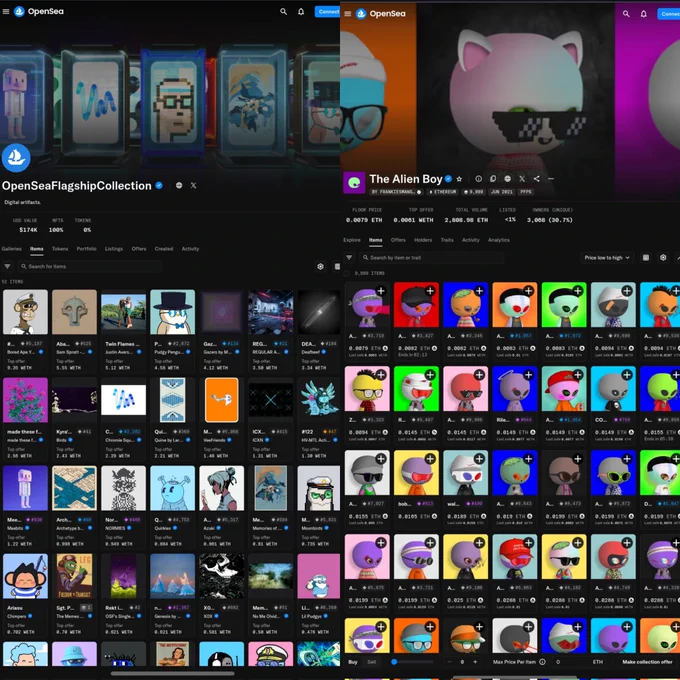Switch grid view icon in Flagship items toolbar
The width and height of the screenshot is (680, 680).
click(337, 266)
